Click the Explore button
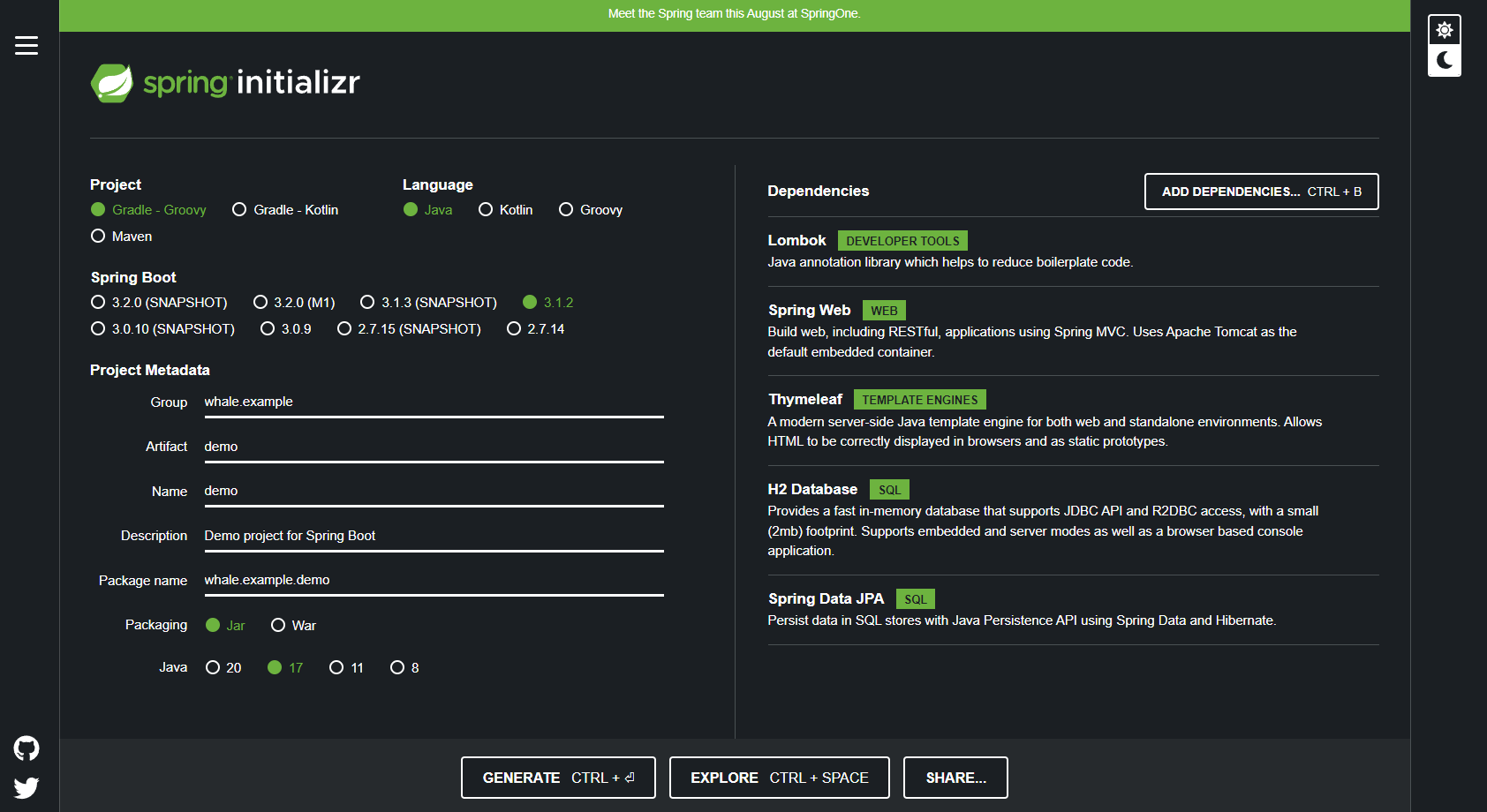The height and width of the screenshot is (812, 1487). coord(780,778)
